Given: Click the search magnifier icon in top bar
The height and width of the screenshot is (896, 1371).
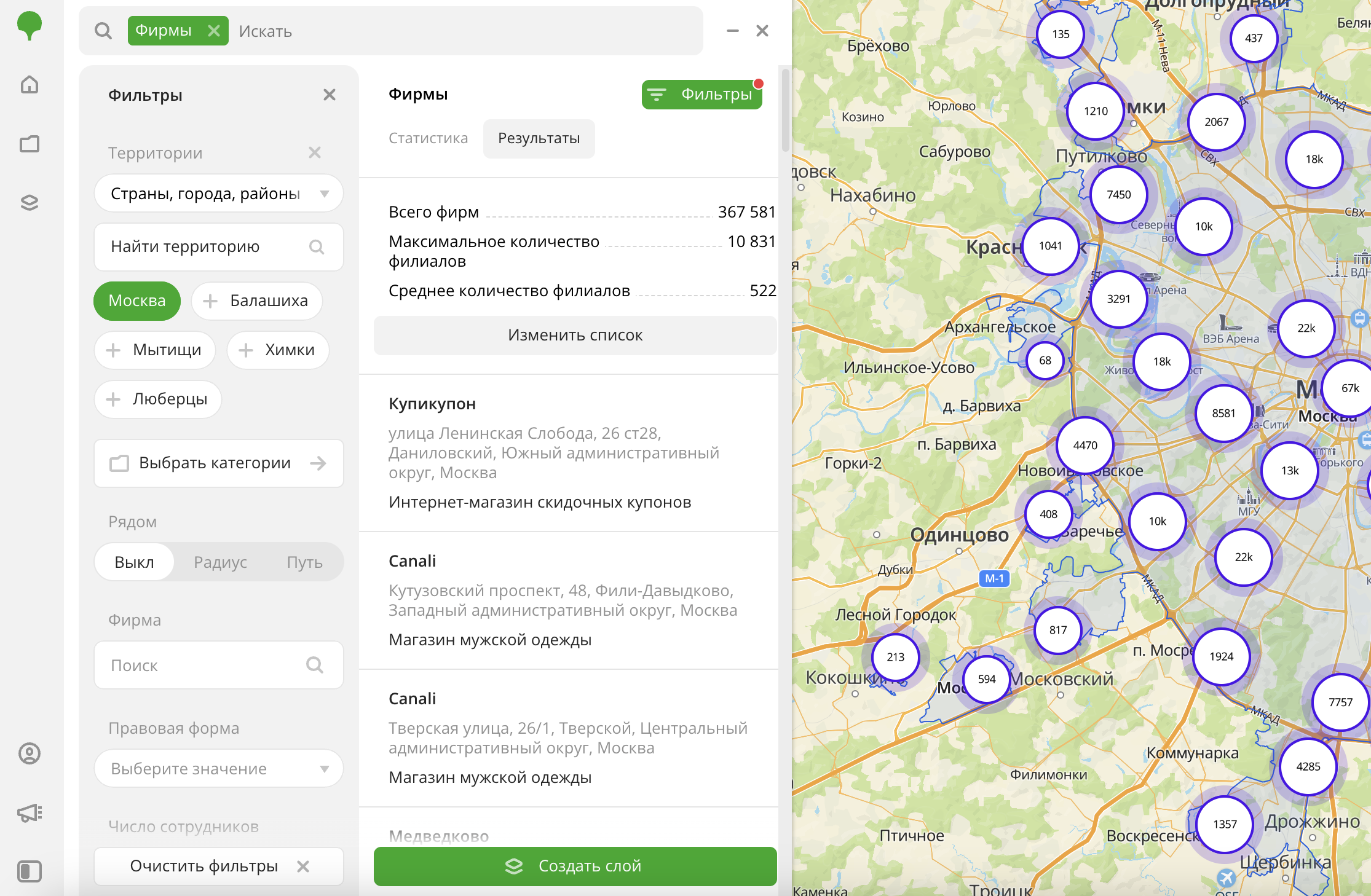Looking at the screenshot, I should (x=103, y=31).
